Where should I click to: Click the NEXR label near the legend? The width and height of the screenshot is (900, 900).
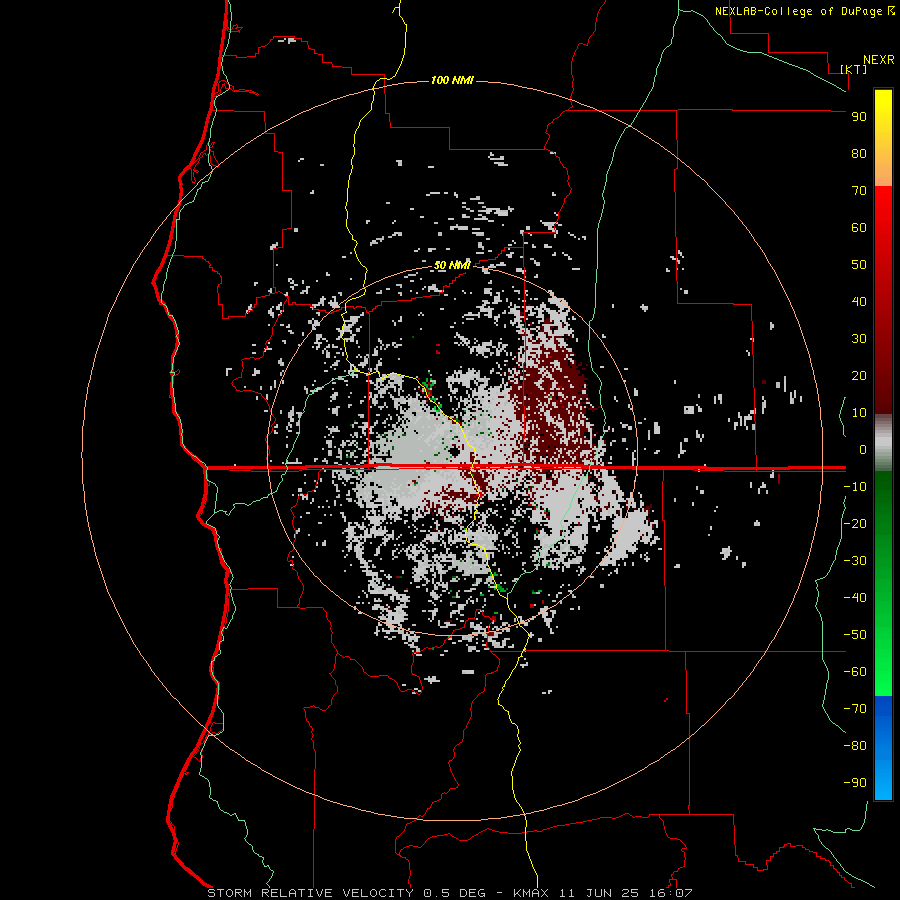[x=879, y=60]
